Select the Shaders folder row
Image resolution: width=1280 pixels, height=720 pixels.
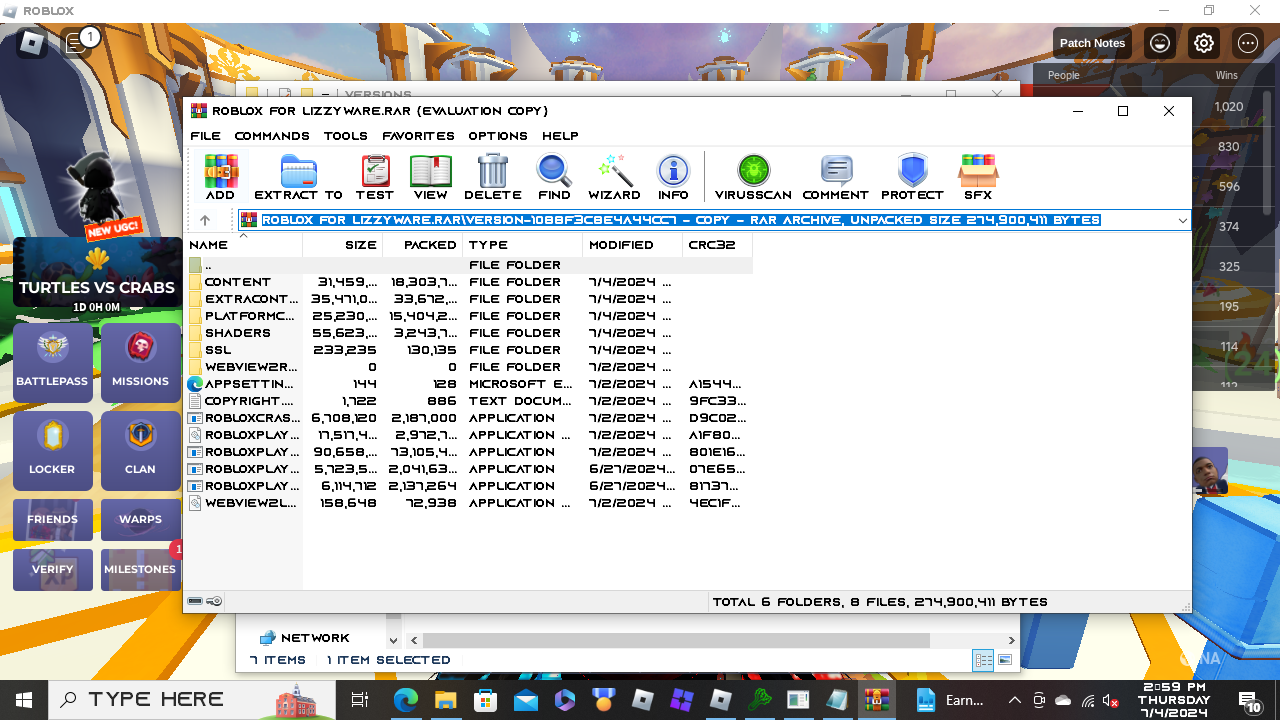pyautogui.click(x=470, y=333)
